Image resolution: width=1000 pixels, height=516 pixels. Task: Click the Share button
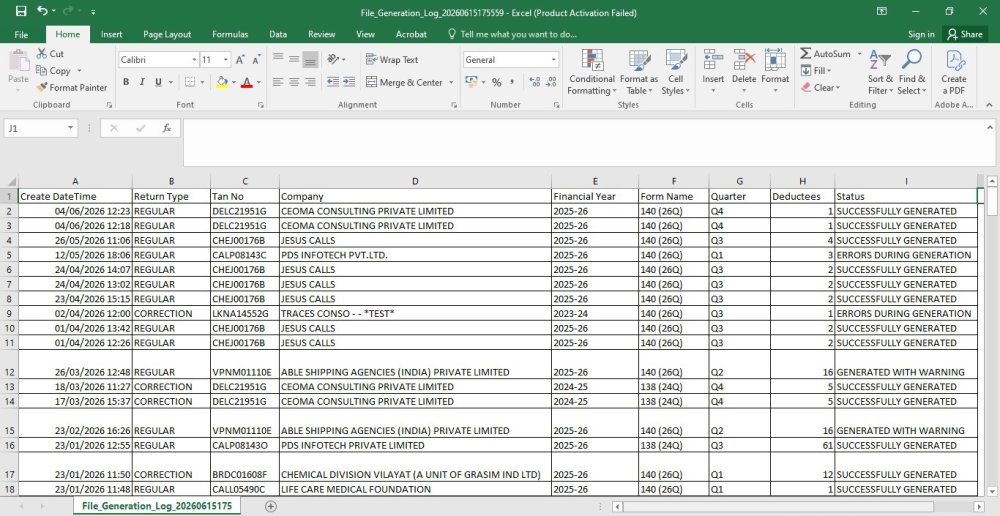[x=965, y=34]
